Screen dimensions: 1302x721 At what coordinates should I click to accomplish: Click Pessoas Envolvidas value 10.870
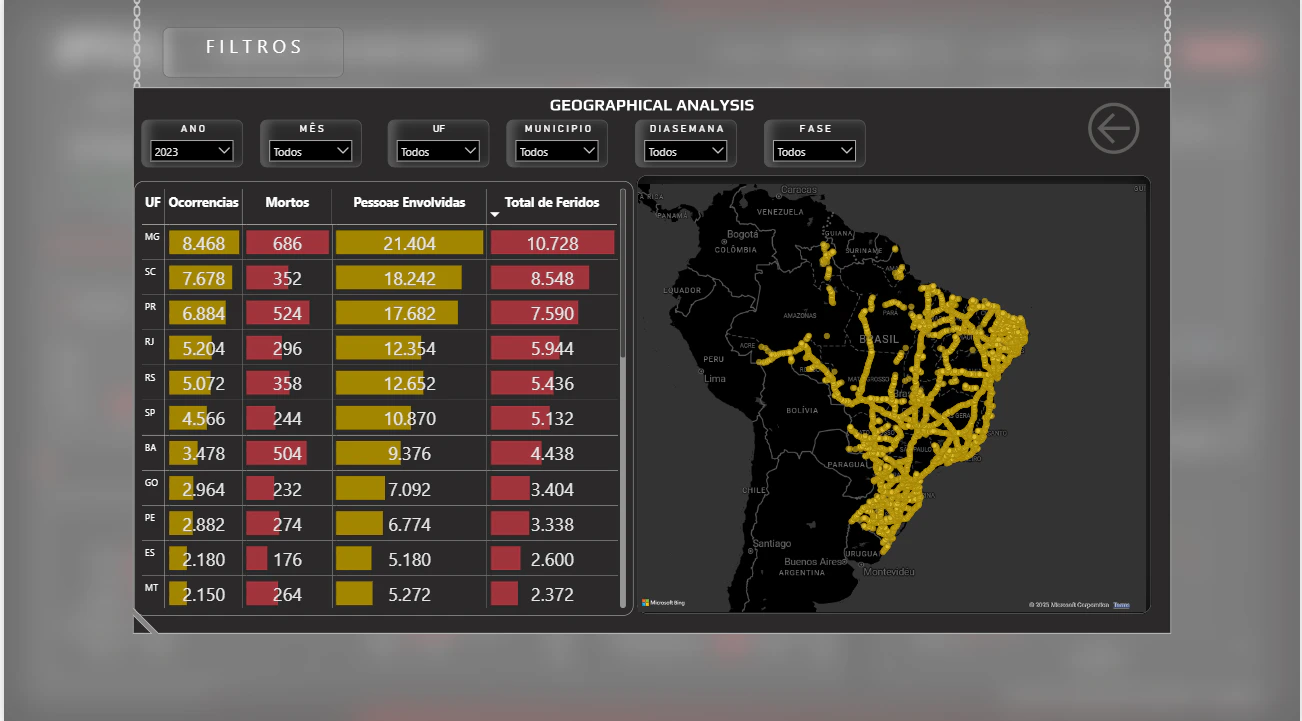pyautogui.click(x=408, y=418)
